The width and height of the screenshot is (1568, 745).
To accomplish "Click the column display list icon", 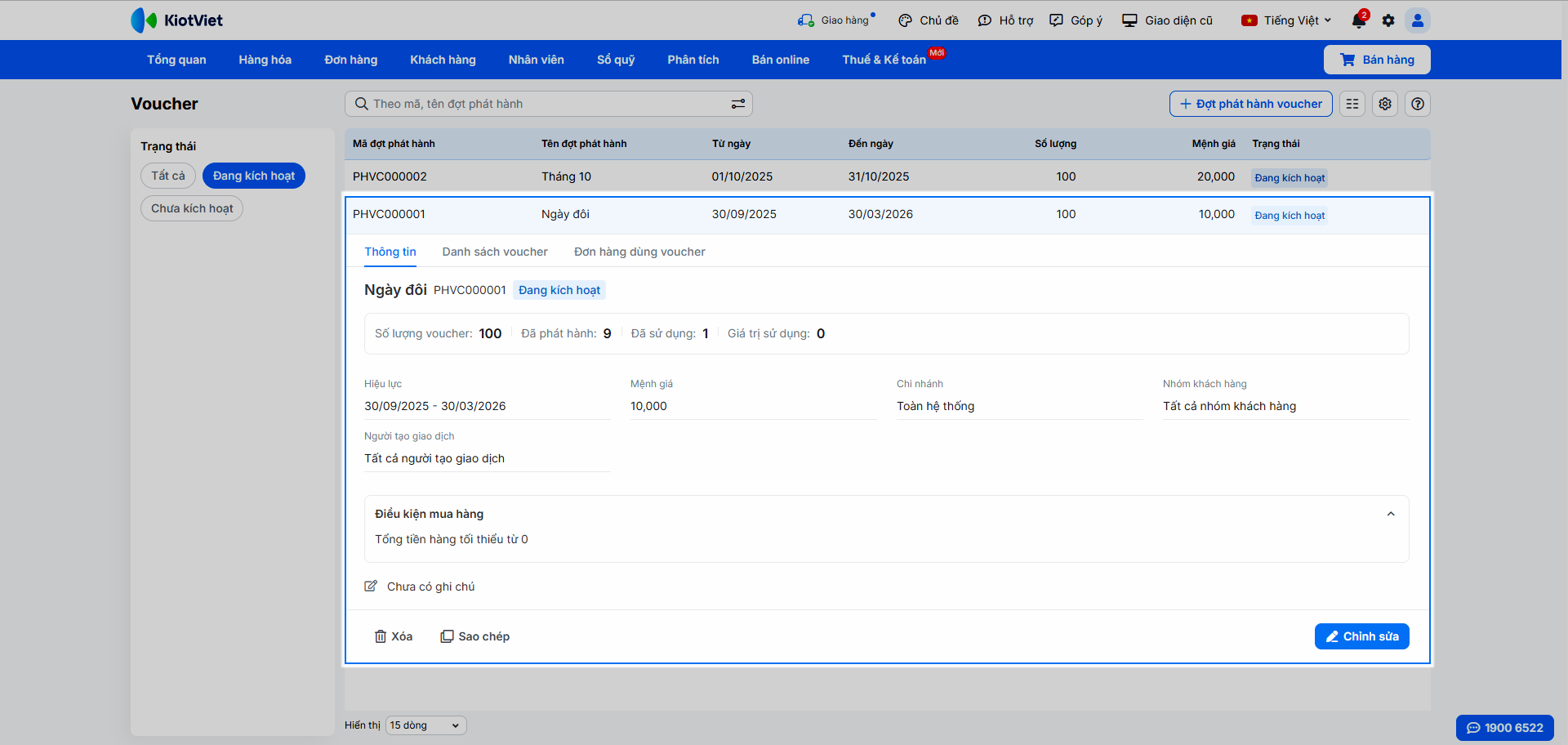I will coord(1352,104).
